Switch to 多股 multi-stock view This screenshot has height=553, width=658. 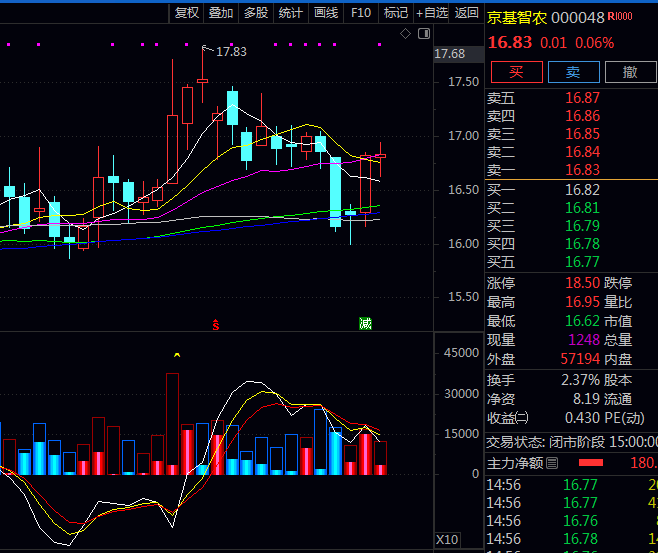(x=256, y=12)
